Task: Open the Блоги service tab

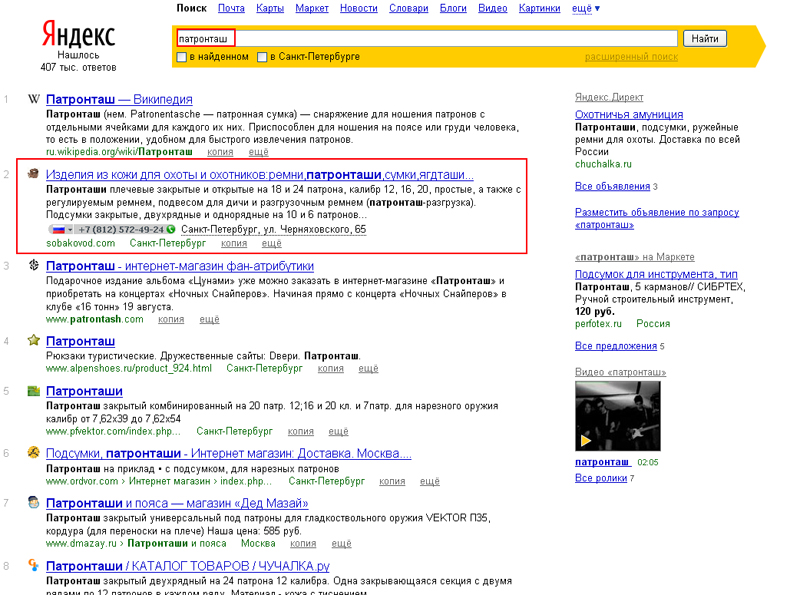Action: pos(453,8)
